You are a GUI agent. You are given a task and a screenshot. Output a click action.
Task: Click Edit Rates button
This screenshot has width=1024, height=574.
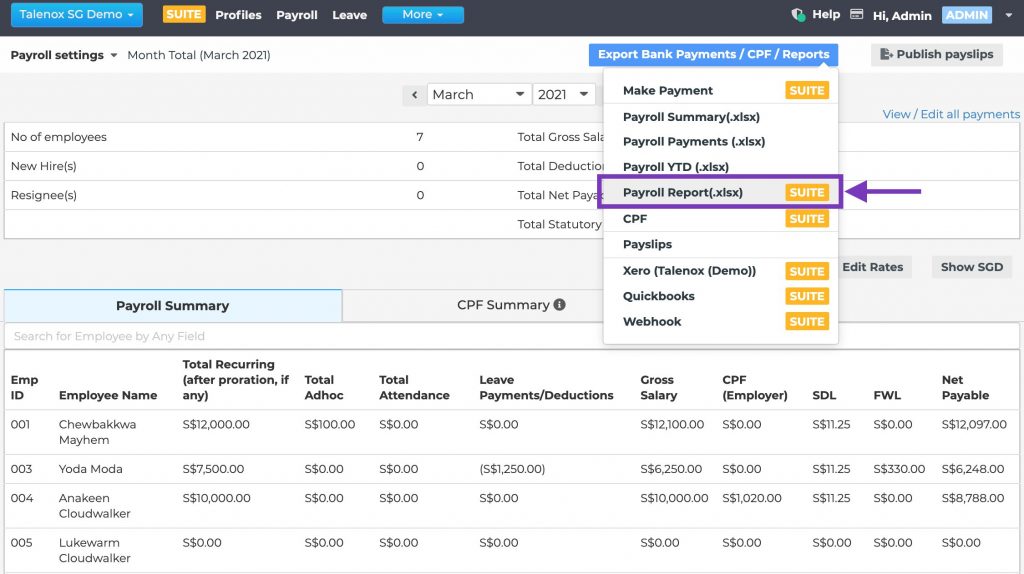click(x=872, y=267)
